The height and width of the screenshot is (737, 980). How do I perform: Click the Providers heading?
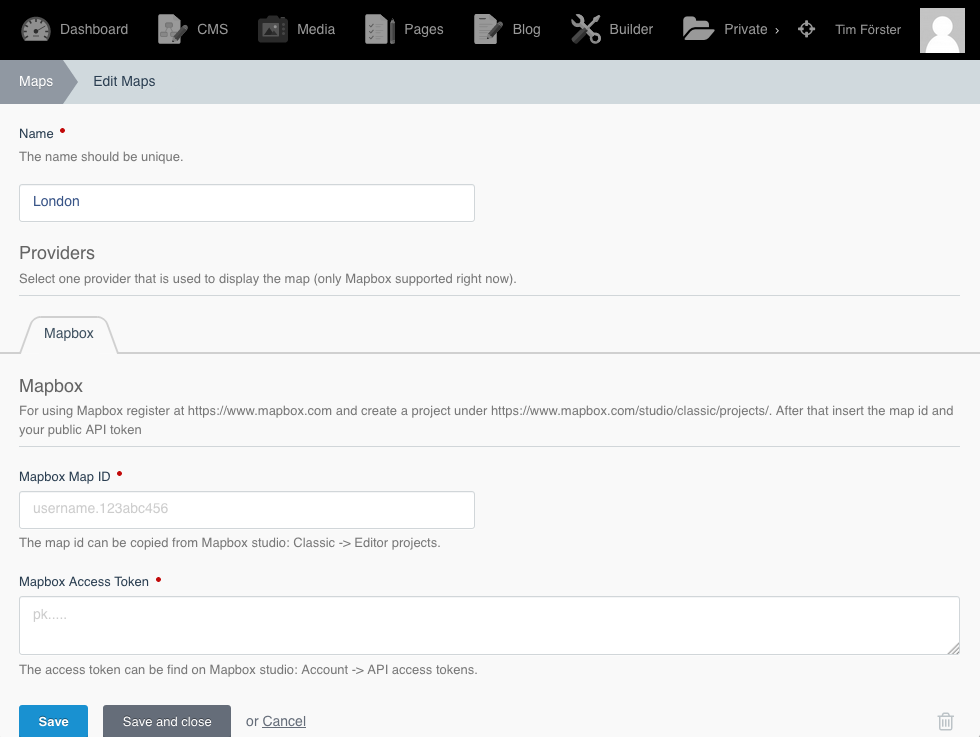57,253
